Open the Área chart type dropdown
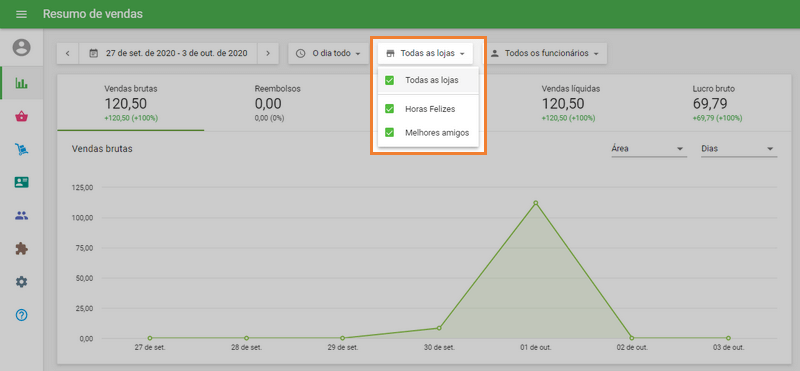The width and height of the screenshot is (800, 371). coord(648,149)
